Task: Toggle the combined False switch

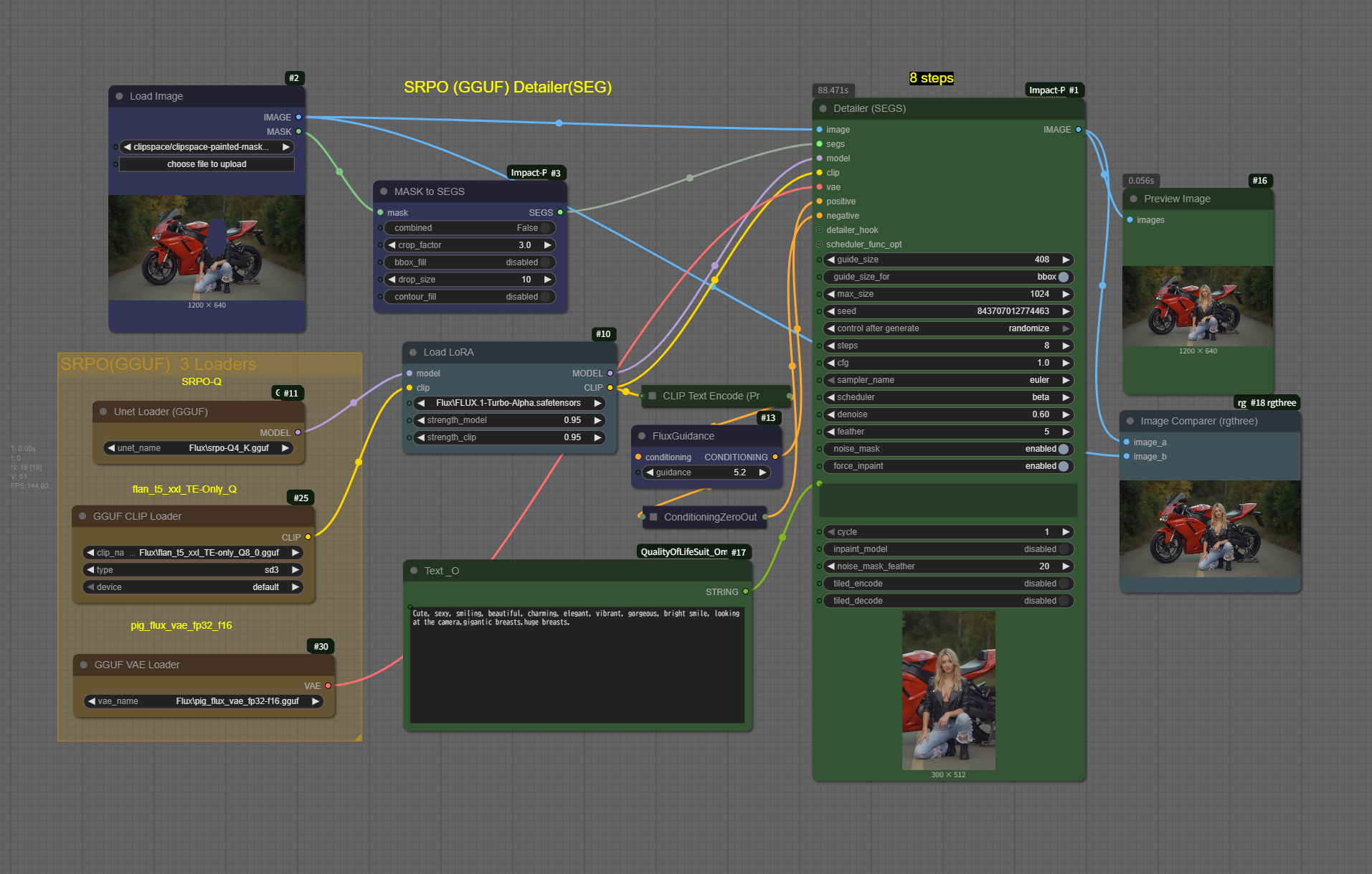Action: pyautogui.click(x=545, y=228)
